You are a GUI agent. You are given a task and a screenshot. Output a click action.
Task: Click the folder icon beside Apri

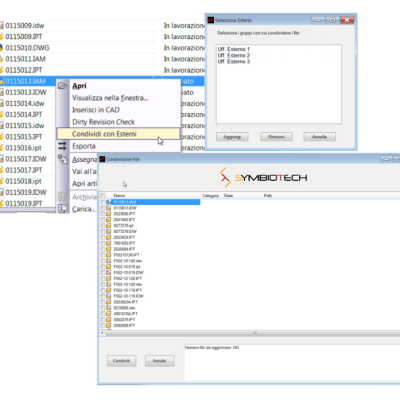pyautogui.click(x=63, y=86)
